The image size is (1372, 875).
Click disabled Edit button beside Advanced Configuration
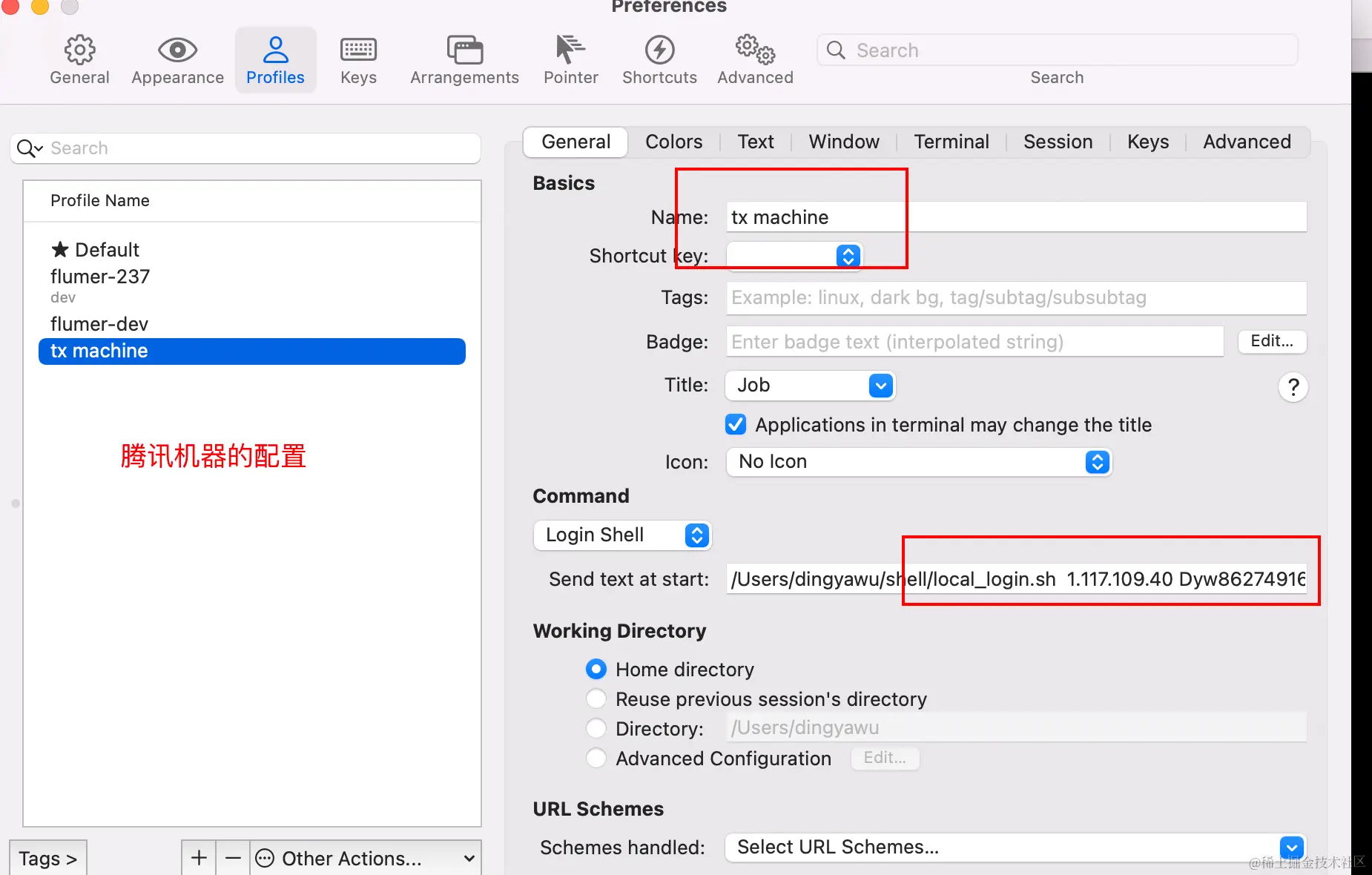[885, 758]
